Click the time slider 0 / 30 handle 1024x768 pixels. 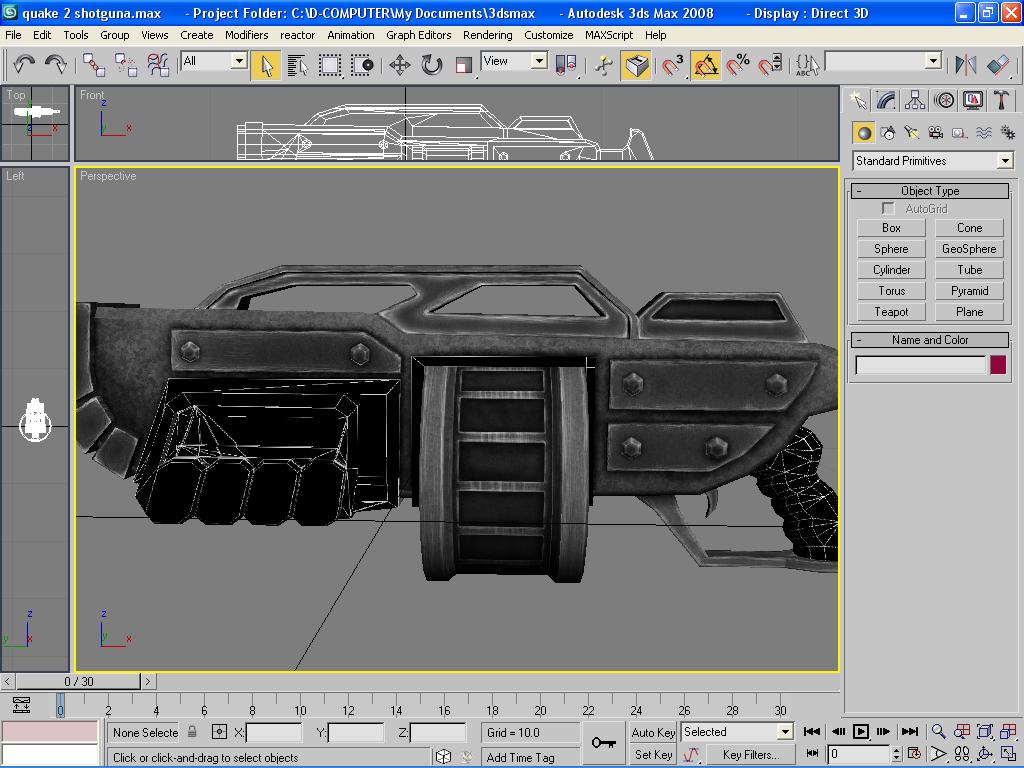(x=79, y=682)
